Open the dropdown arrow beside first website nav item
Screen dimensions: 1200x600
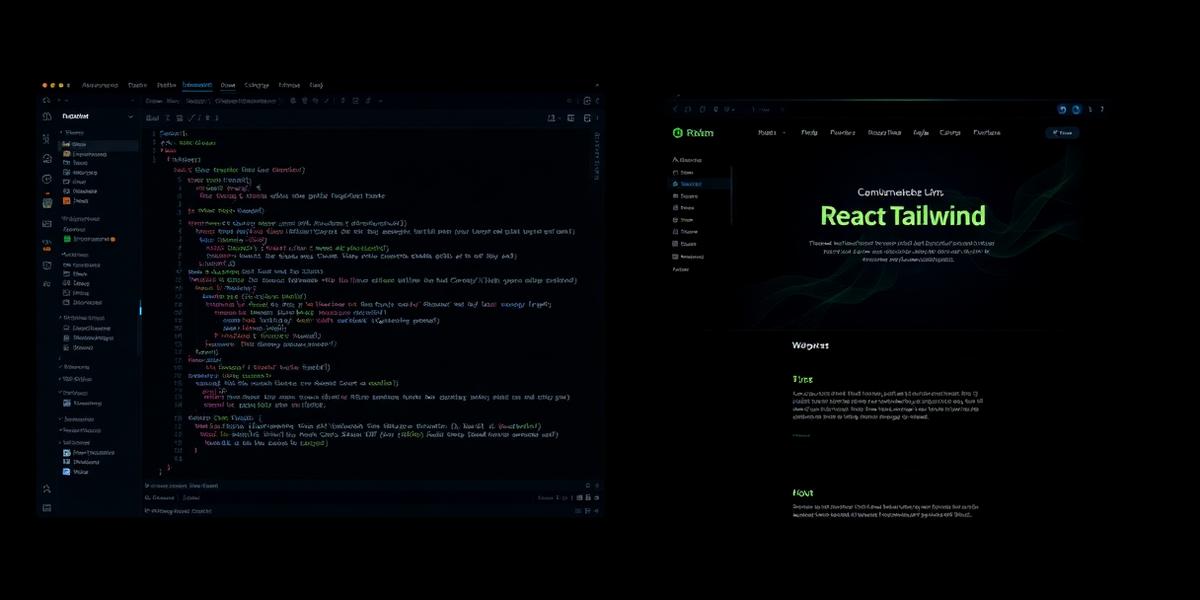pos(784,132)
